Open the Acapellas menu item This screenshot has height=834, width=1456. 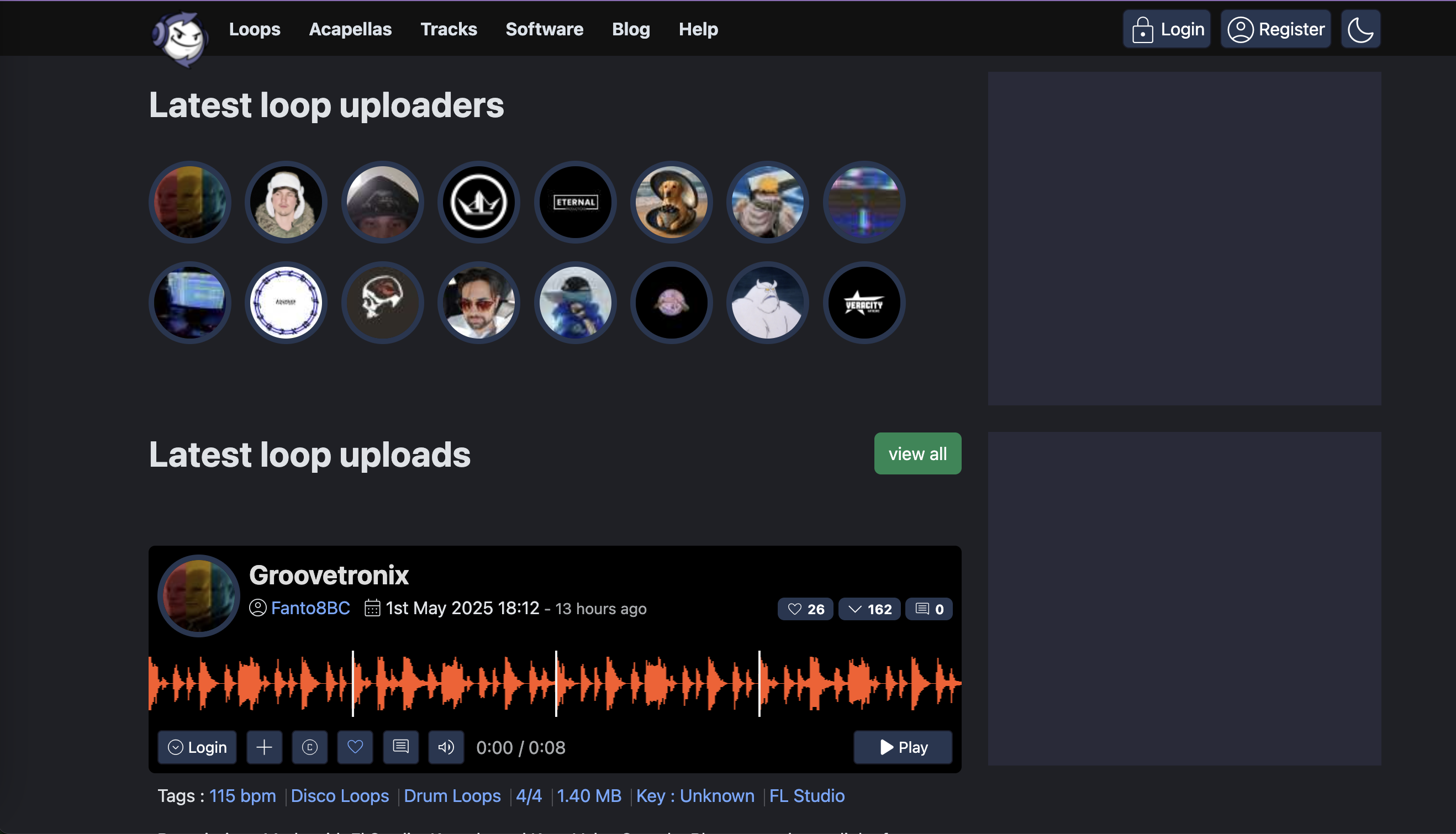[350, 29]
